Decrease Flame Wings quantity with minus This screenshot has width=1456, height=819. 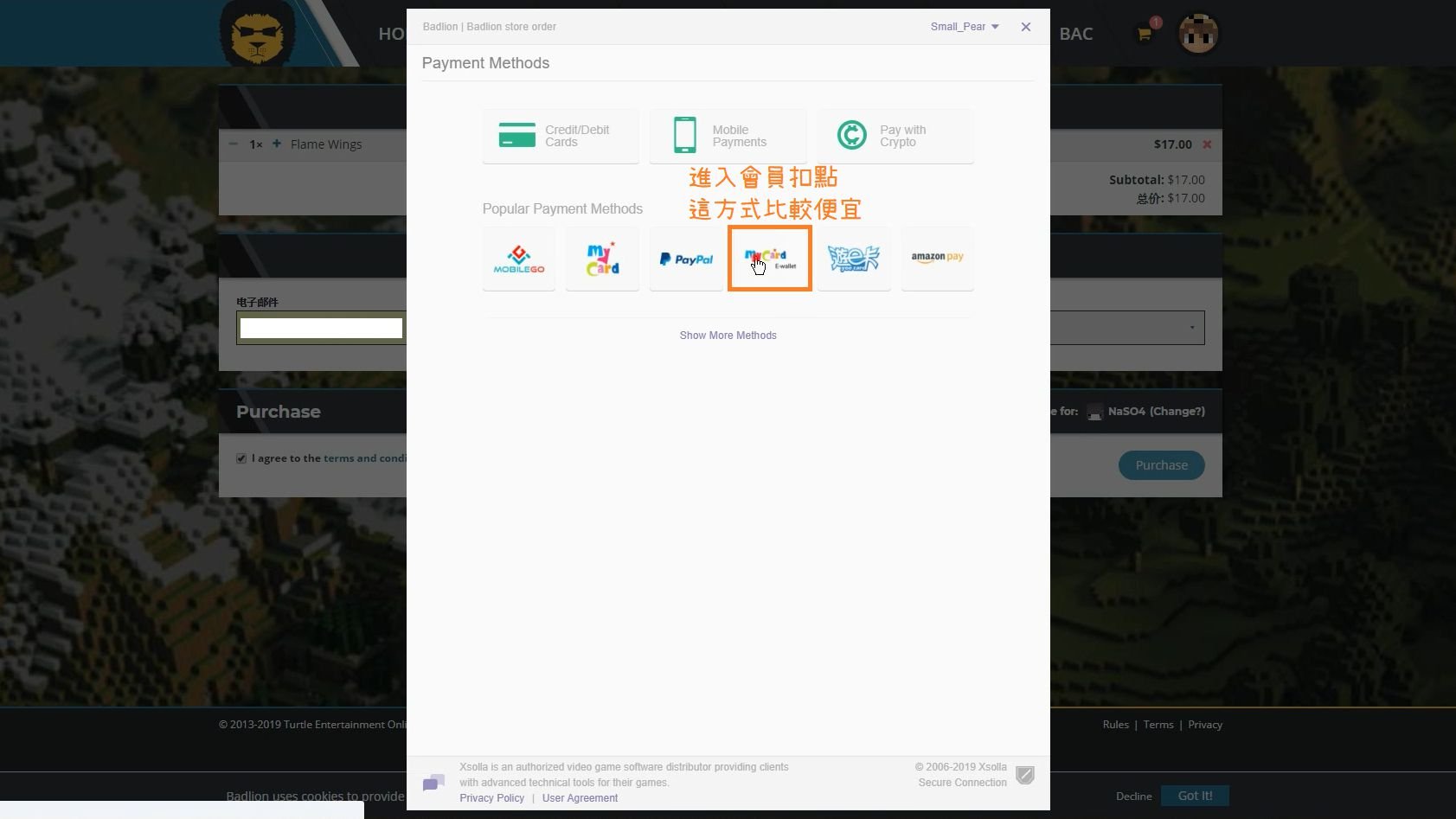233,144
